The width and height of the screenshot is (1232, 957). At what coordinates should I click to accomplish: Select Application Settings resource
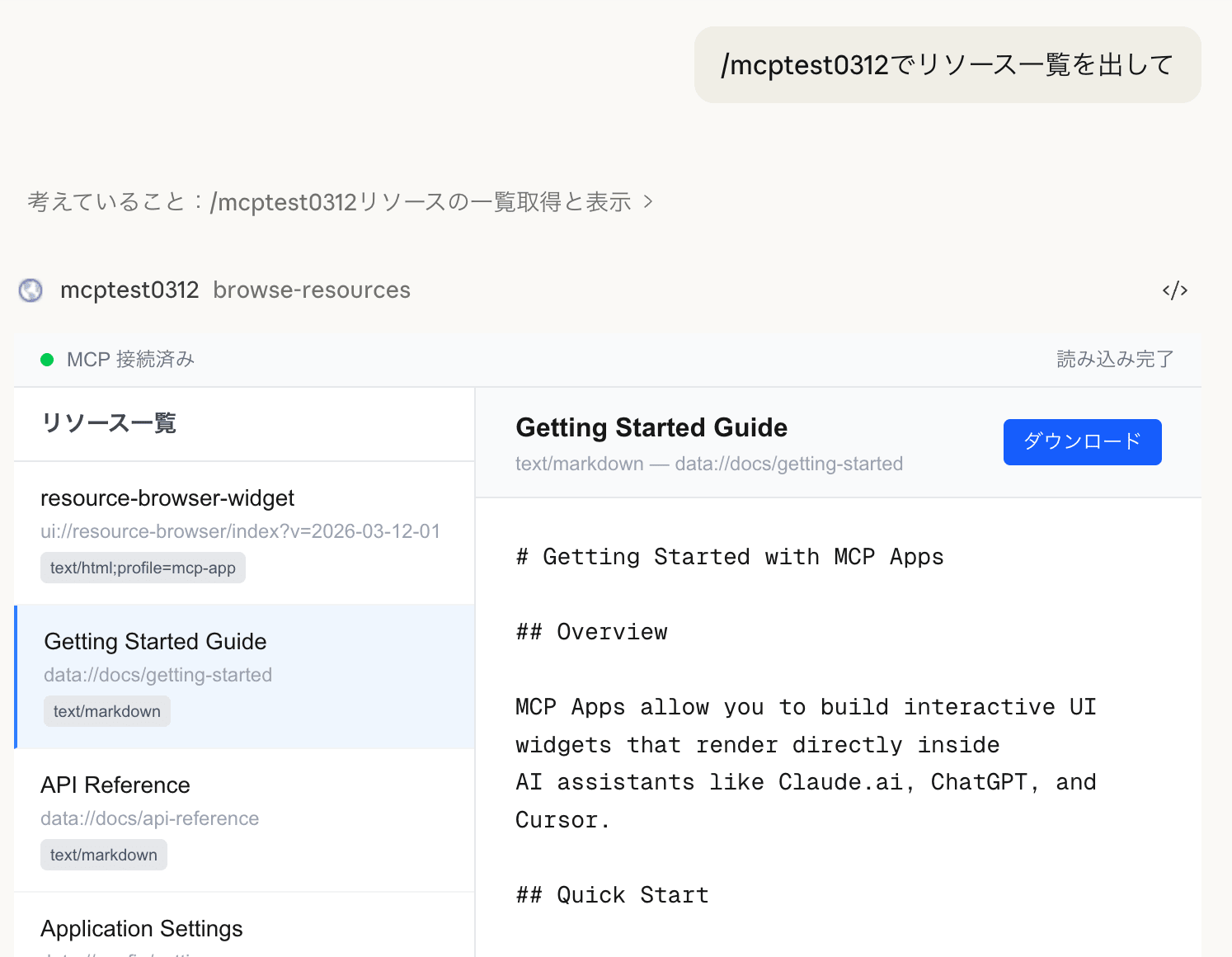click(142, 929)
